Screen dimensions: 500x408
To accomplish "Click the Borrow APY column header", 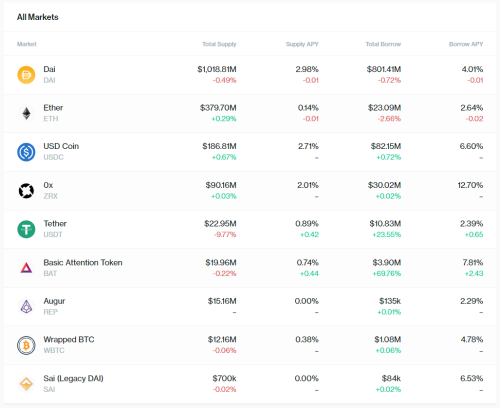I will pyautogui.click(x=466, y=44).
